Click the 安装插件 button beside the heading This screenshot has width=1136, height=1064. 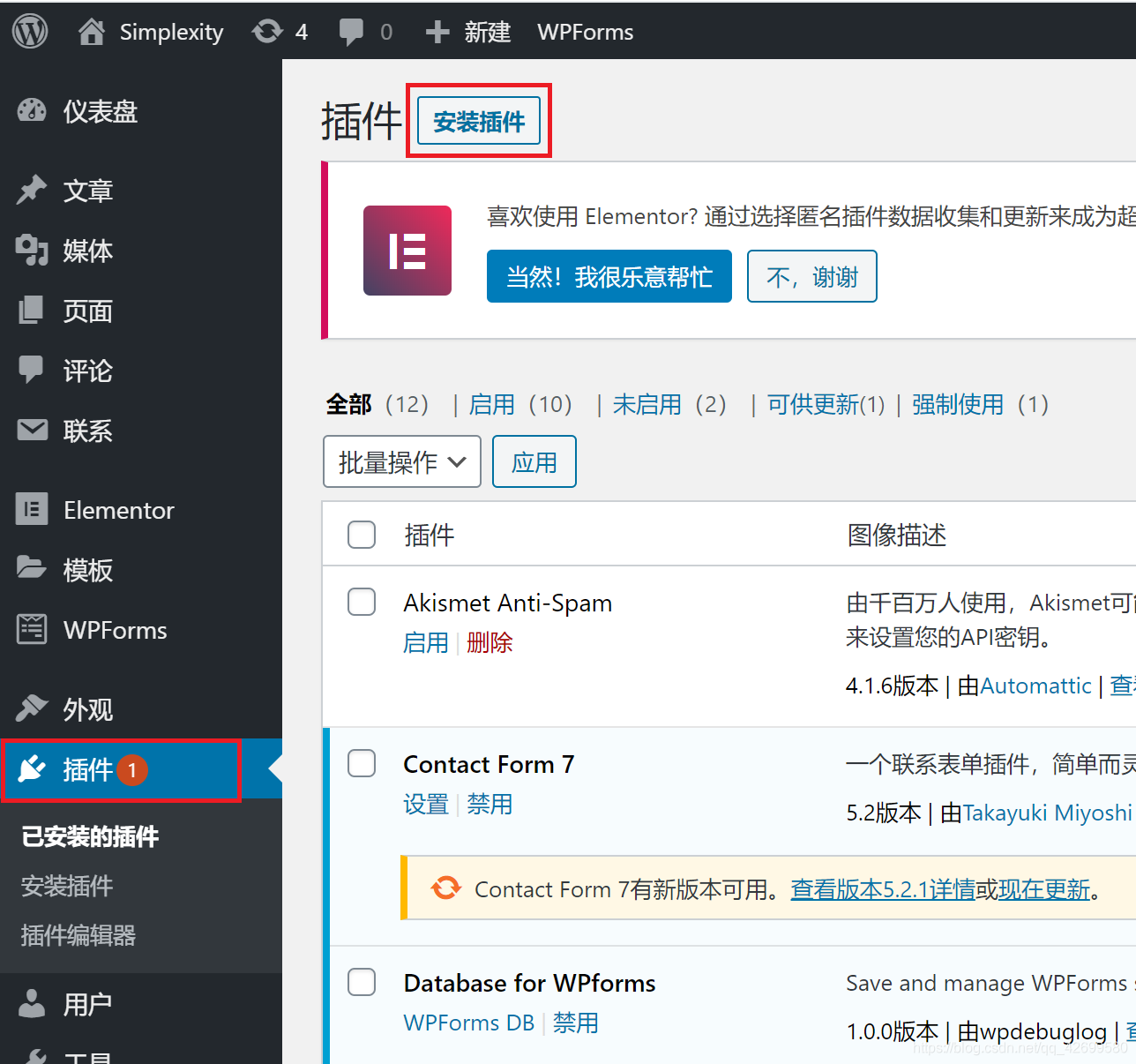click(x=479, y=121)
